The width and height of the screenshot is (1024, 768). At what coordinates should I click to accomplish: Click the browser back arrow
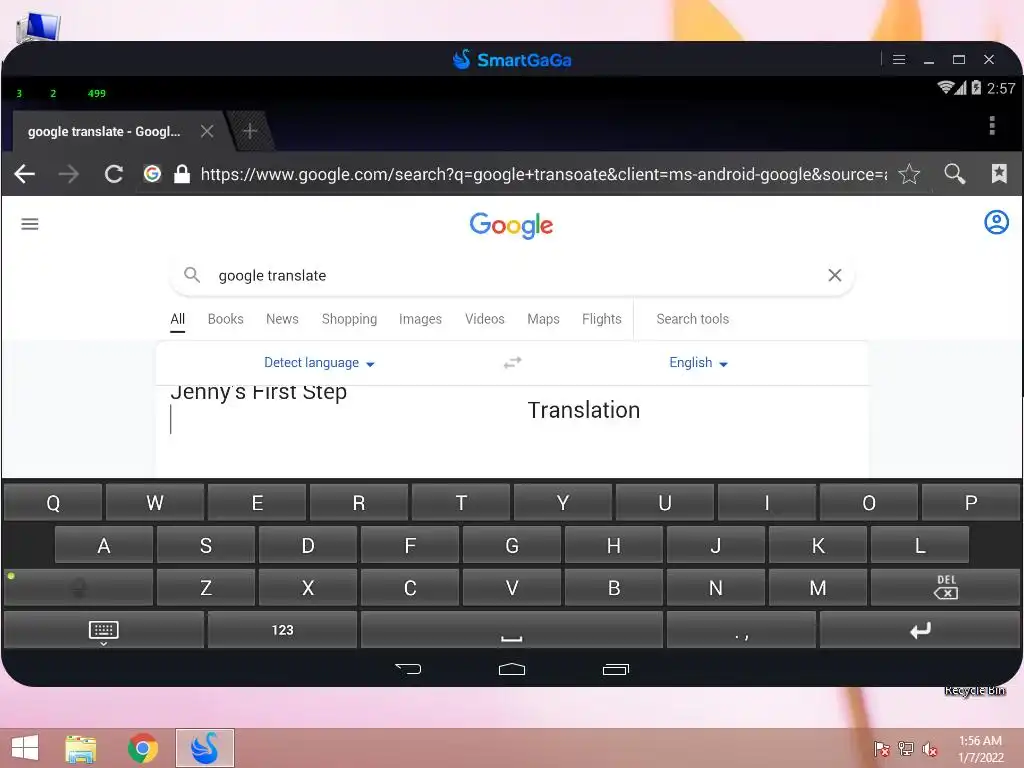click(25, 174)
